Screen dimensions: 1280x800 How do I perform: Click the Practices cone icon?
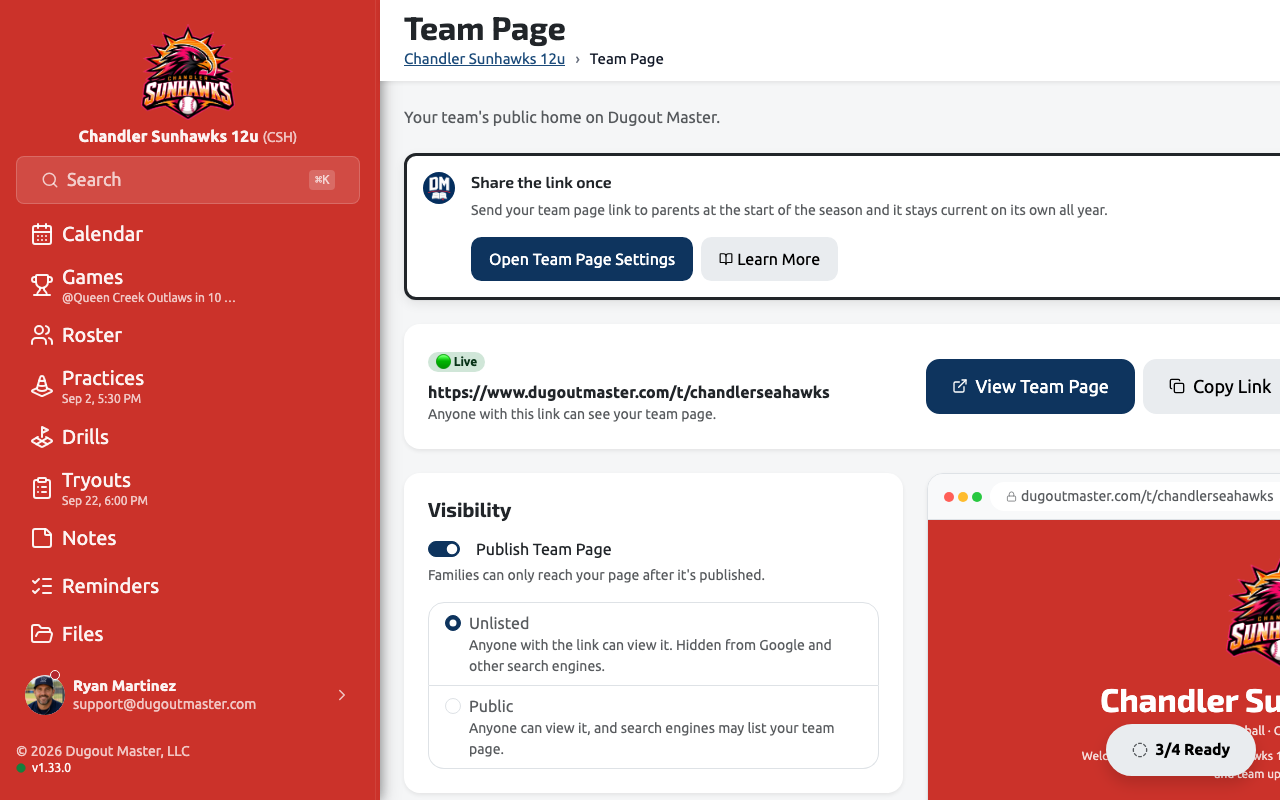click(x=42, y=386)
